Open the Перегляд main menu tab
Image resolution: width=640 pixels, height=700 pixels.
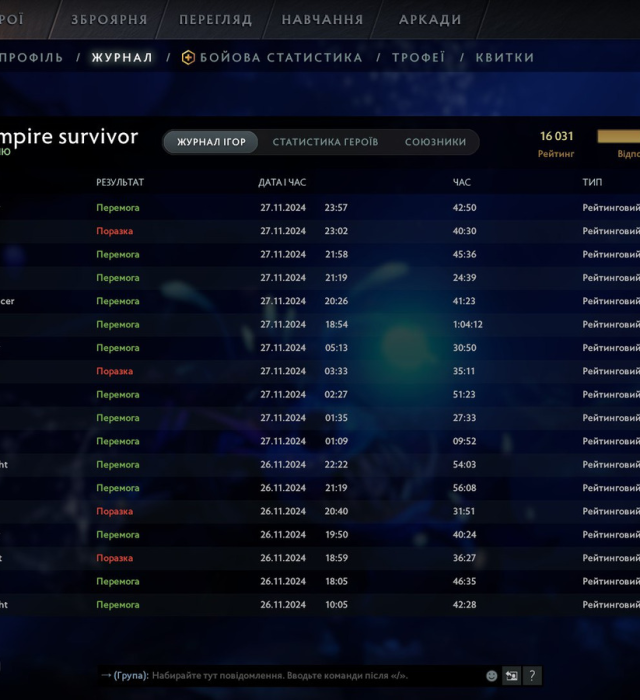[215, 20]
